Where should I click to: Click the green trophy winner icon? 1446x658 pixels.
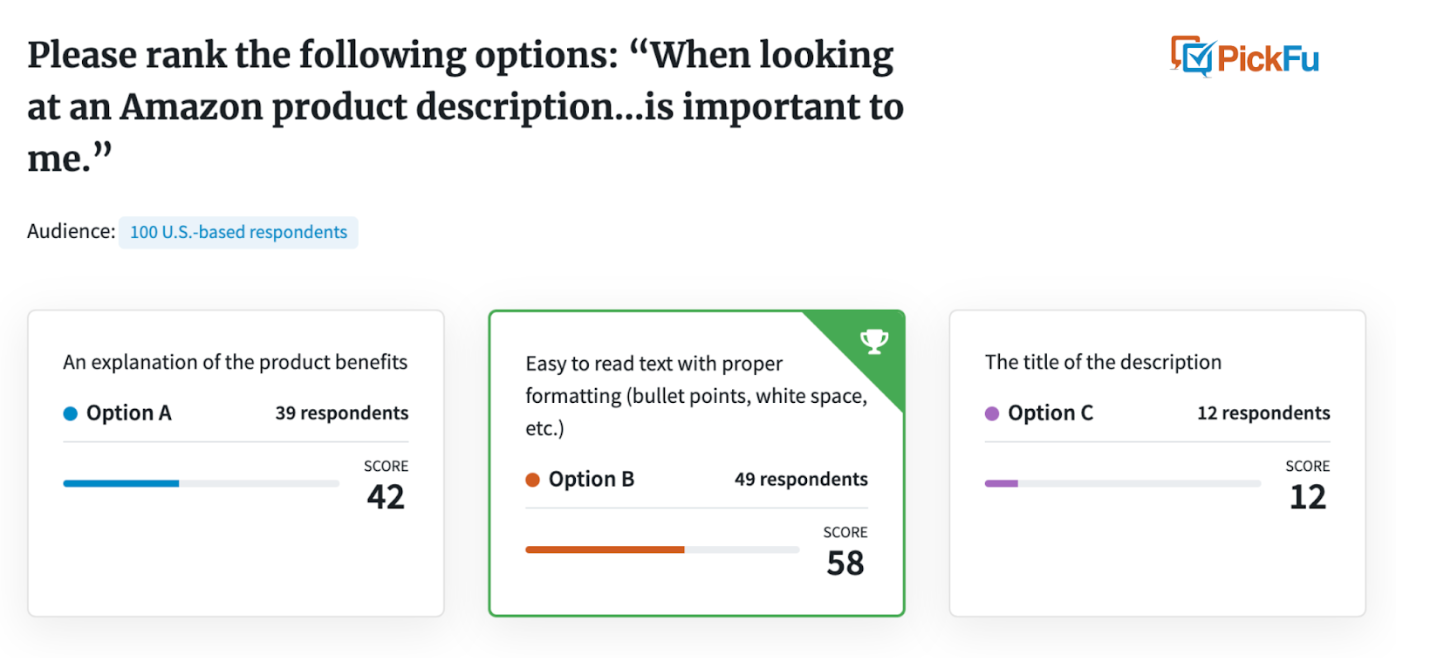(x=874, y=342)
